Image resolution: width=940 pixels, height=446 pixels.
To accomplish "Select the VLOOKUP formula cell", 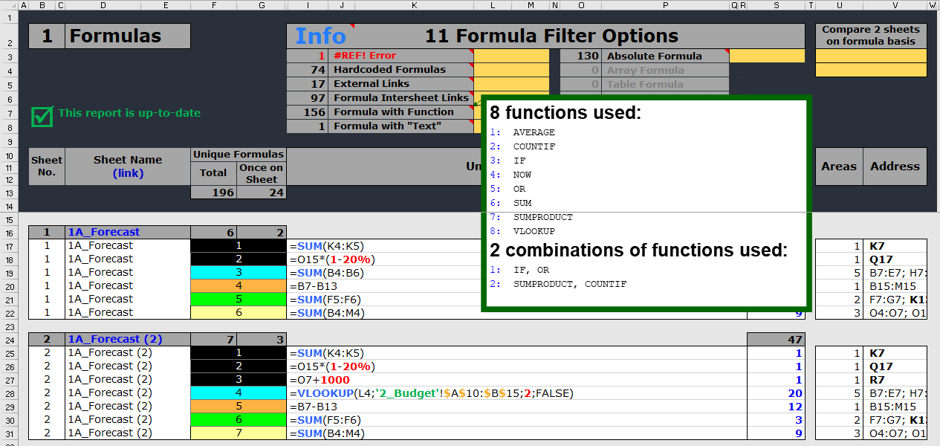I will coord(430,394).
